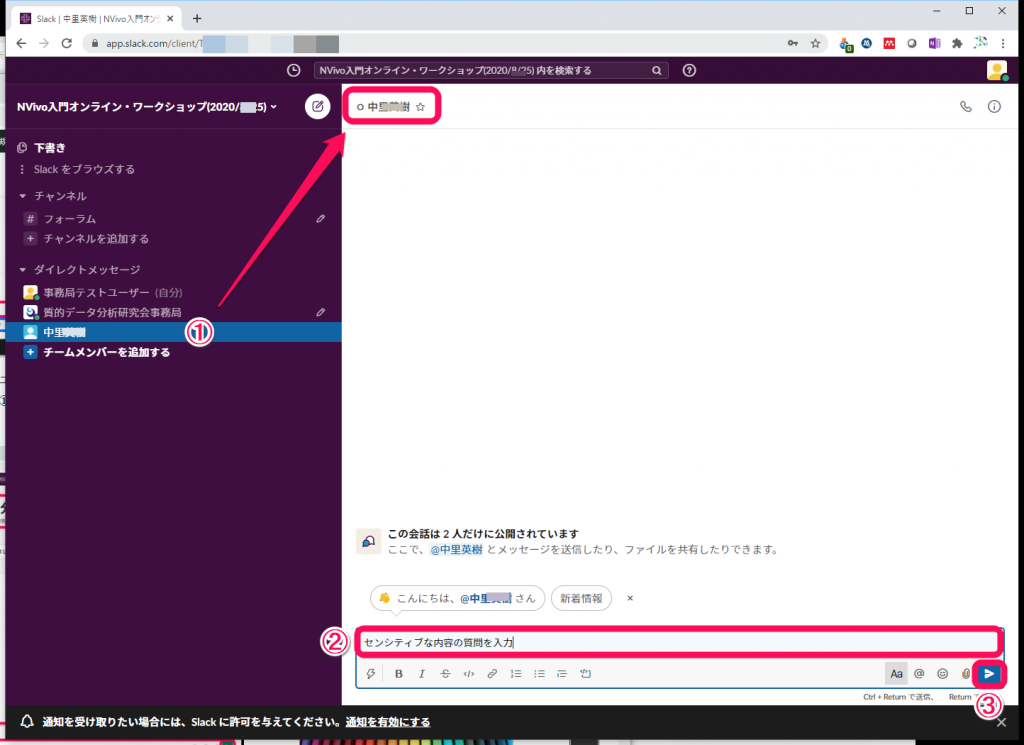Open a new Chrome tab
This screenshot has width=1024, height=745.
(197, 19)
